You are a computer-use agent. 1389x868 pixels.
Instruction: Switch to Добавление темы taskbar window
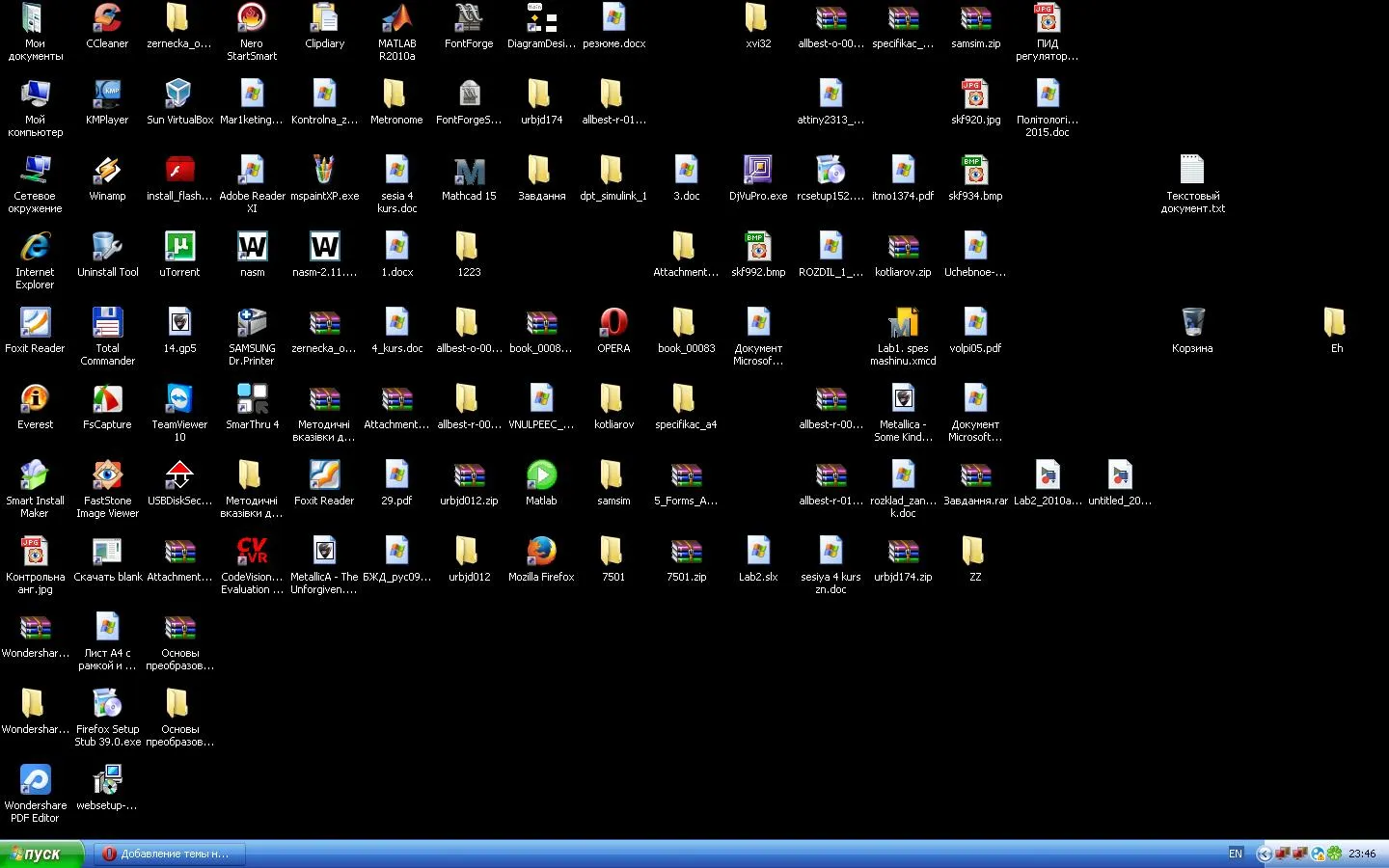point(169,854)
